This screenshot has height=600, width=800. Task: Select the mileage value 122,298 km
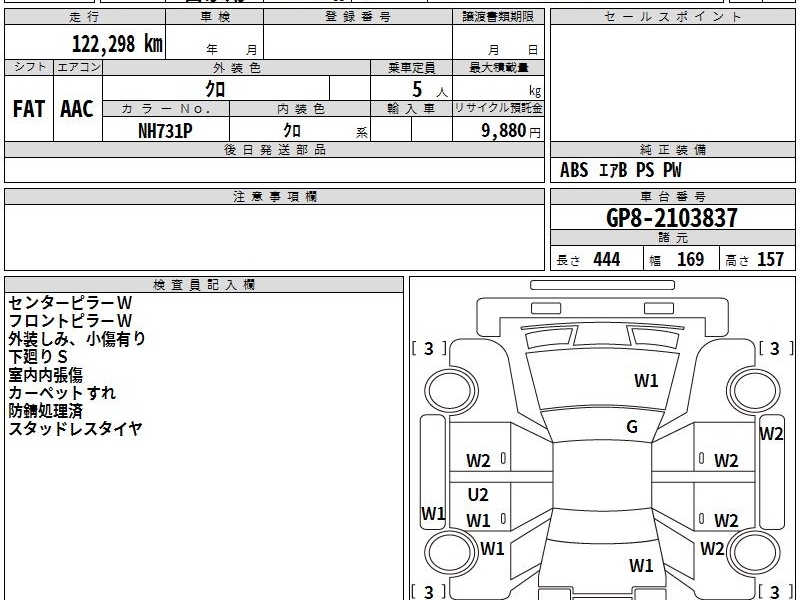[x=117, y=44]
